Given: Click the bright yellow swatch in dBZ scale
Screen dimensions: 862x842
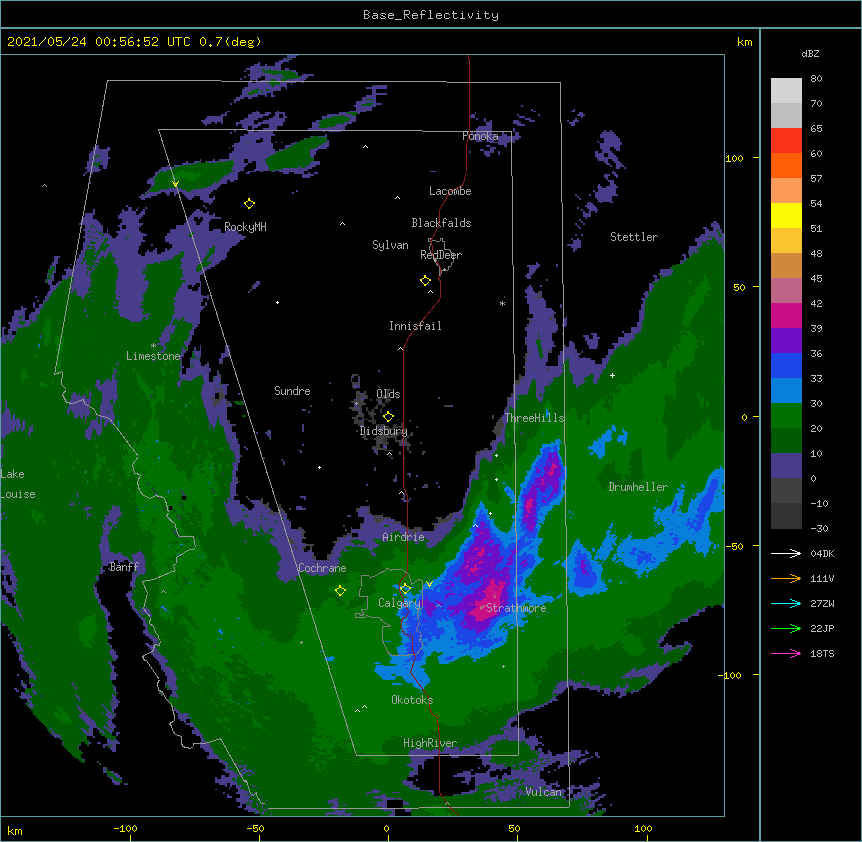Looking at the screenshot, I should click(x=786, y=215).
